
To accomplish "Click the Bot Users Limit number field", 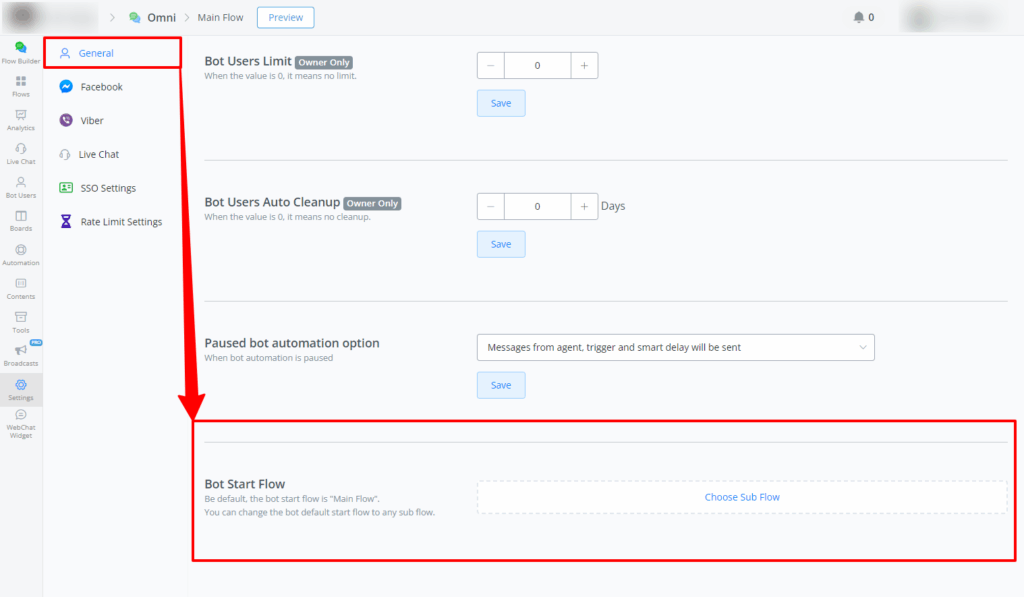I will [x=537, y=65].
